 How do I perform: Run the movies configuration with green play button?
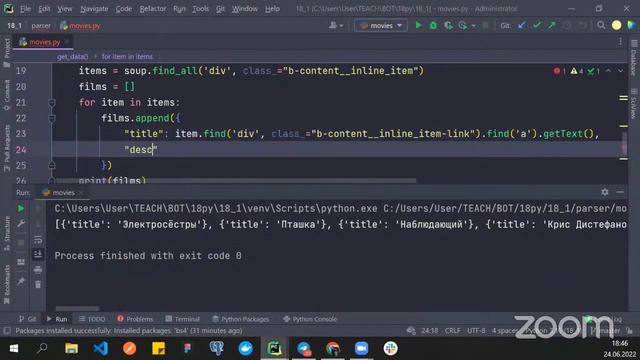click(x=418, y=25)
